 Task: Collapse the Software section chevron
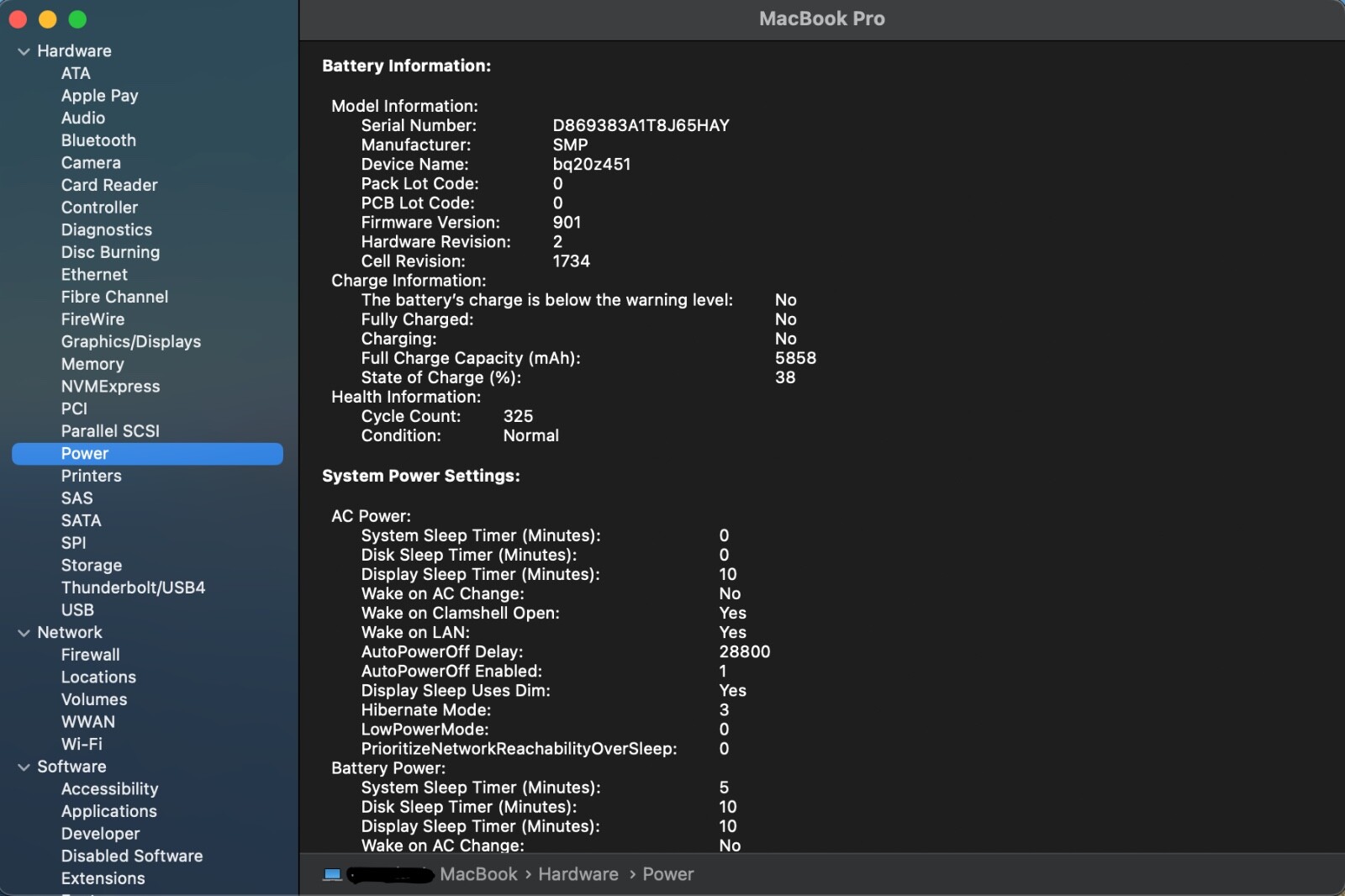click(24, 767)
